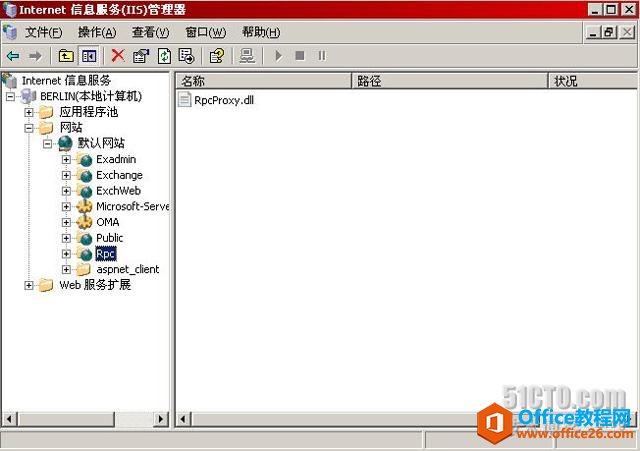Viewport: 640px width, 451px height.
Task: Click the default website globe icon
Action: [x=65, y=143]
